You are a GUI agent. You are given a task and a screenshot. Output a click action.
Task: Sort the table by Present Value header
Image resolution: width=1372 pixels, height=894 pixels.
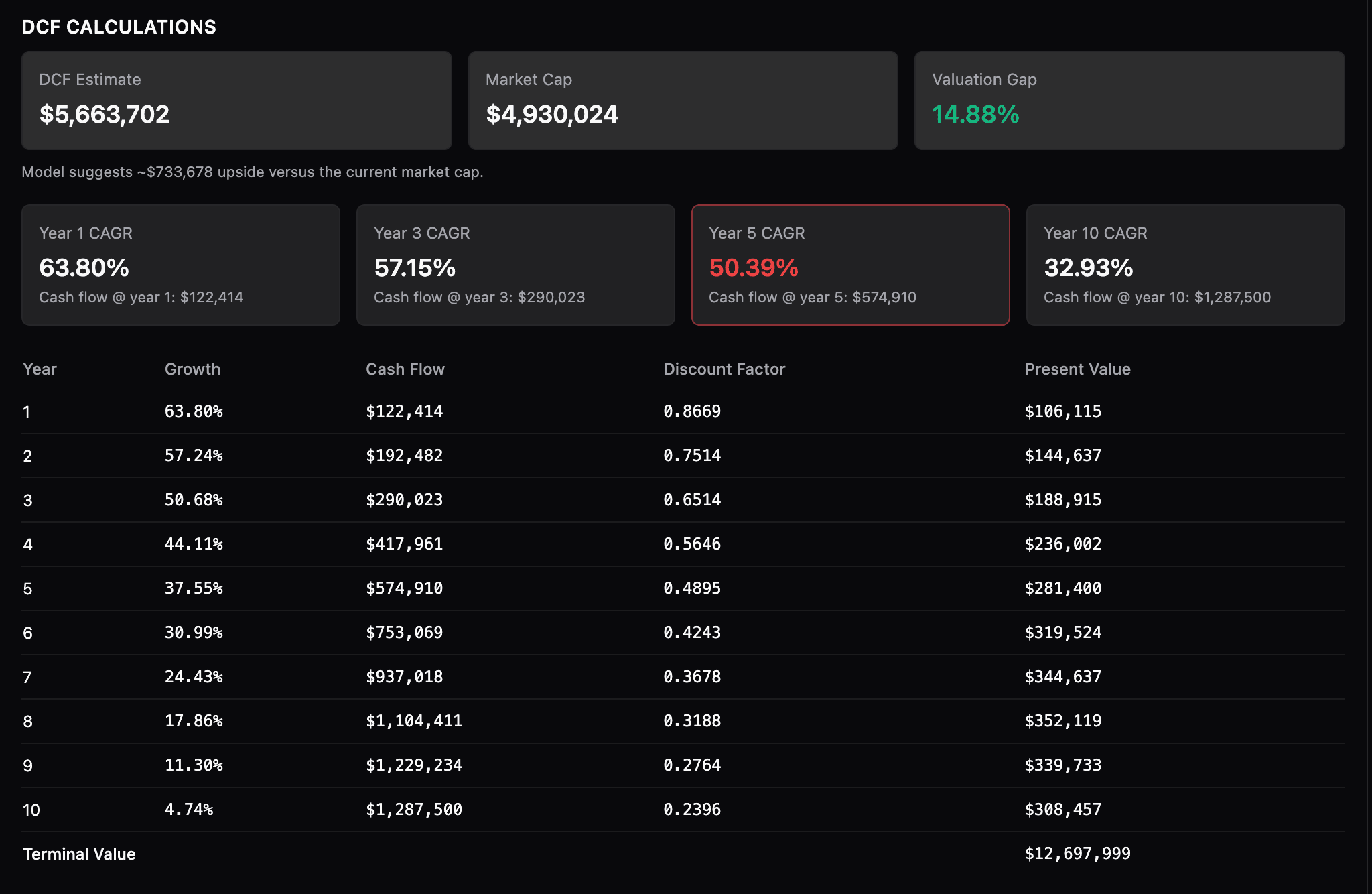1077,369
